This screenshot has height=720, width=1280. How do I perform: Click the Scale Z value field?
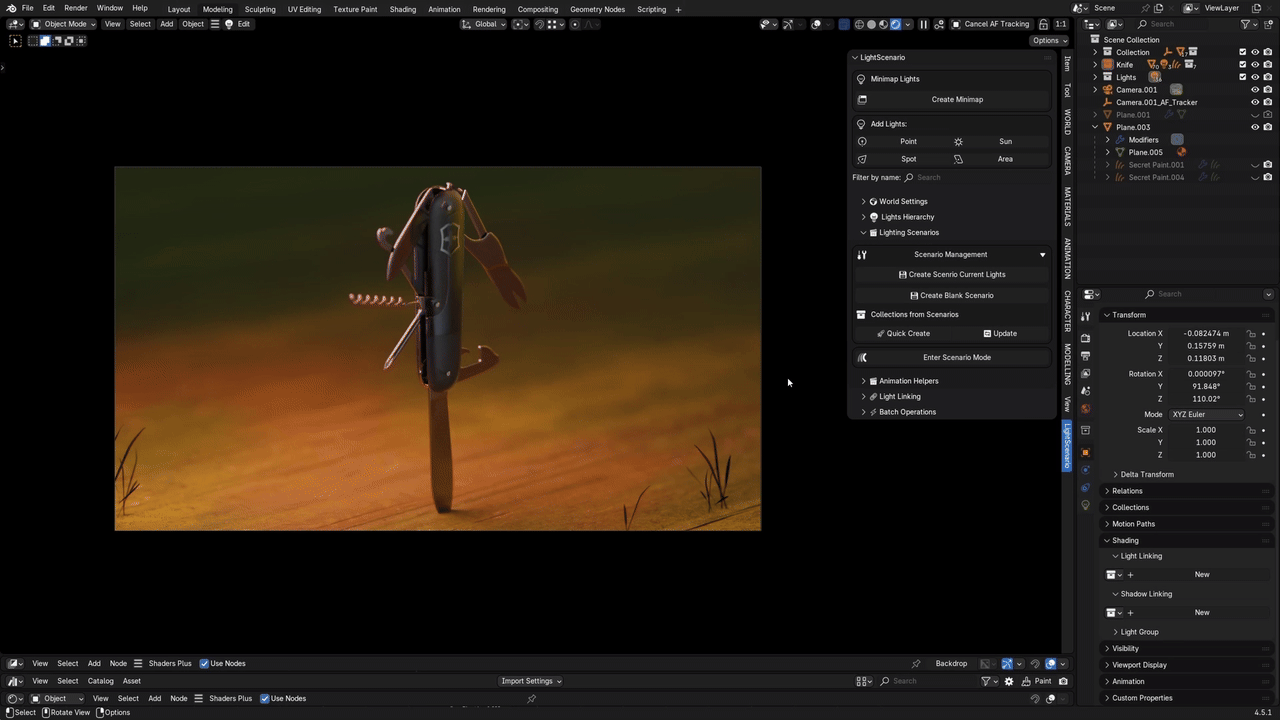click(x=1206, y=455)
